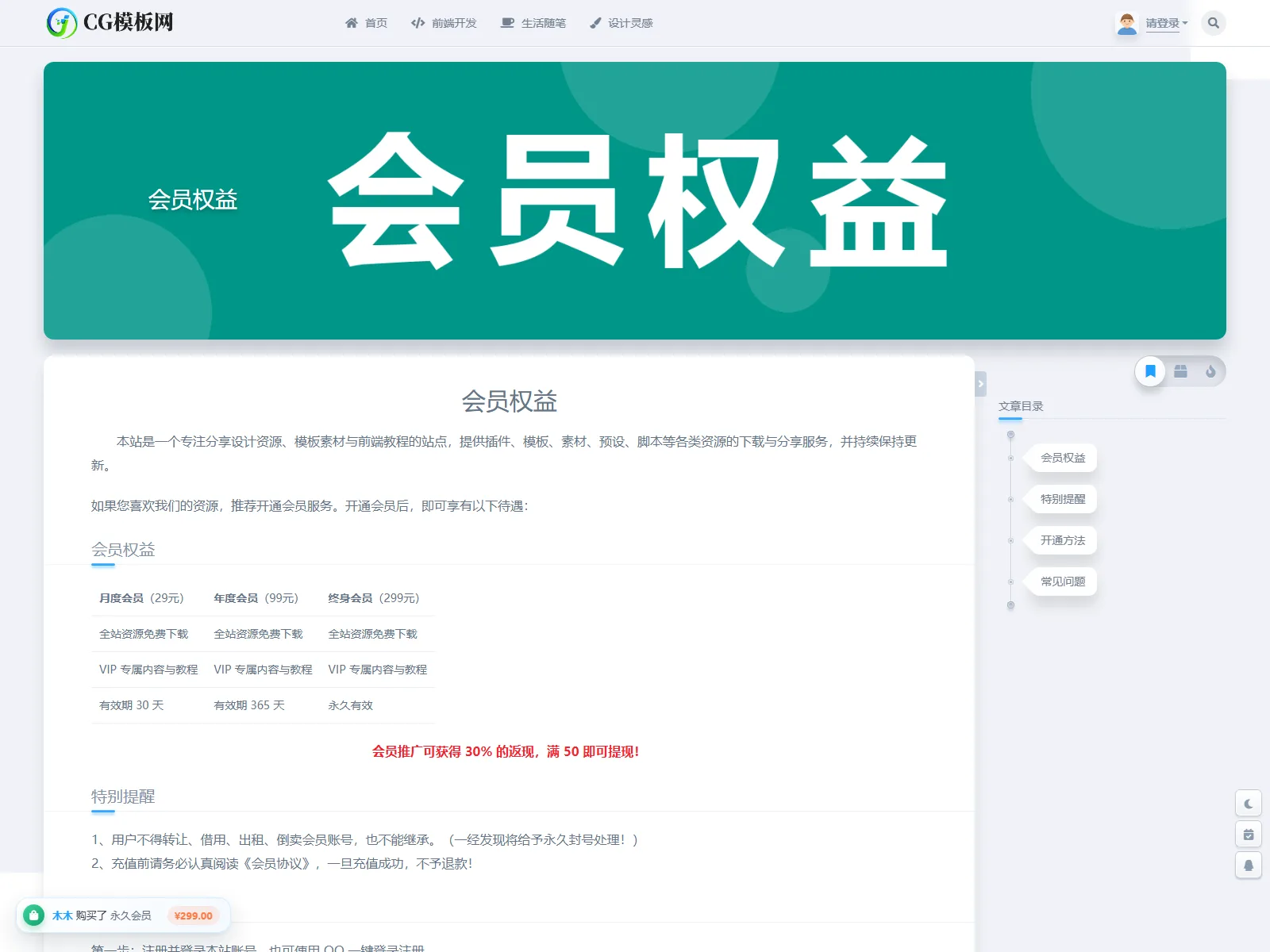This screenshot has height=952, width=1270.
Task: Click the QQ penguin contact icon
Action: (x=1249, y=866)
